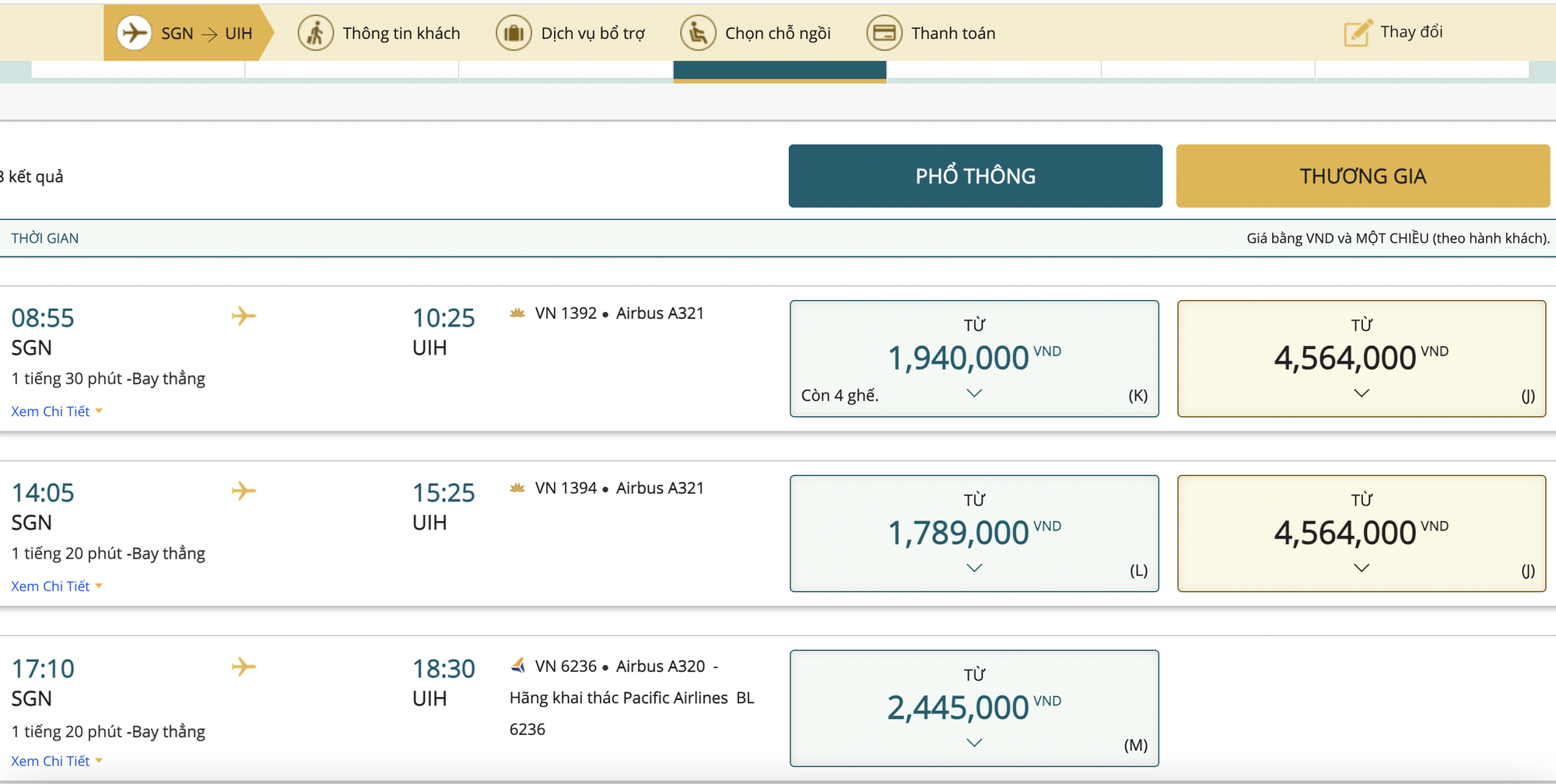Go to the Thông tin khách step

pos(379,33)
